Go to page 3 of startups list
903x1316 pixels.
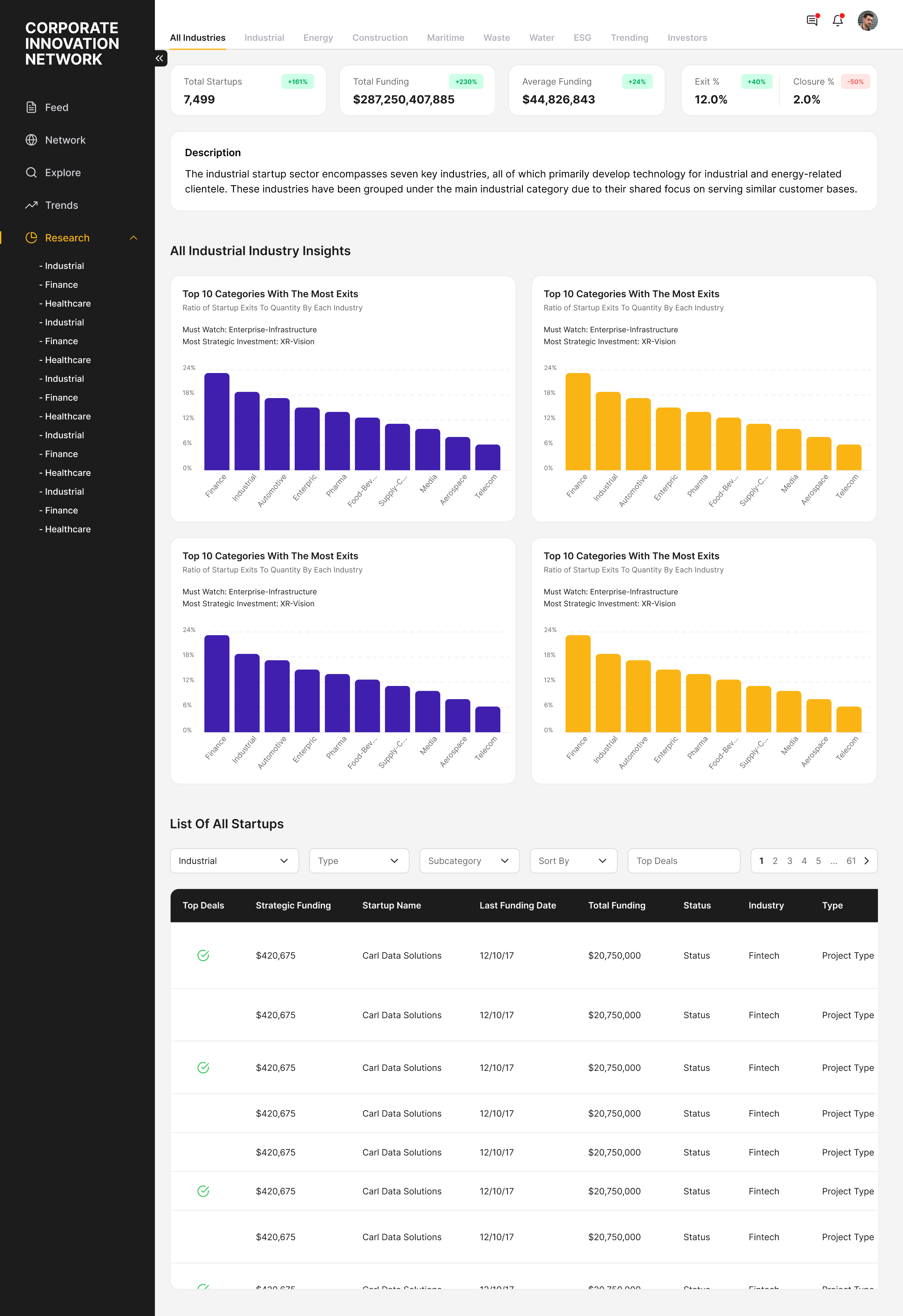pyautogui.click(x=789, y=861)
